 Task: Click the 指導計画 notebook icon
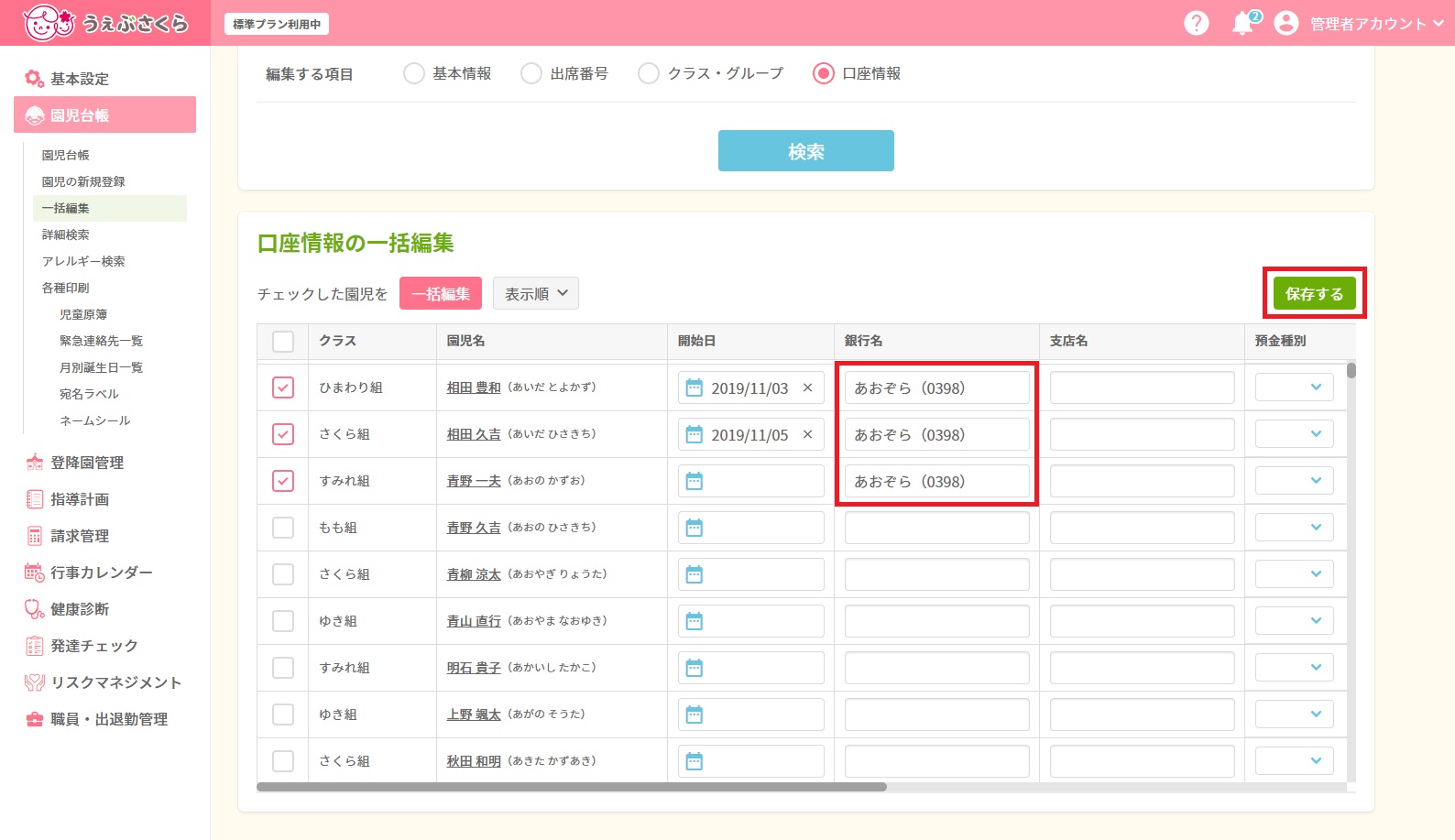pyautogui.click(x=34, y=499)
